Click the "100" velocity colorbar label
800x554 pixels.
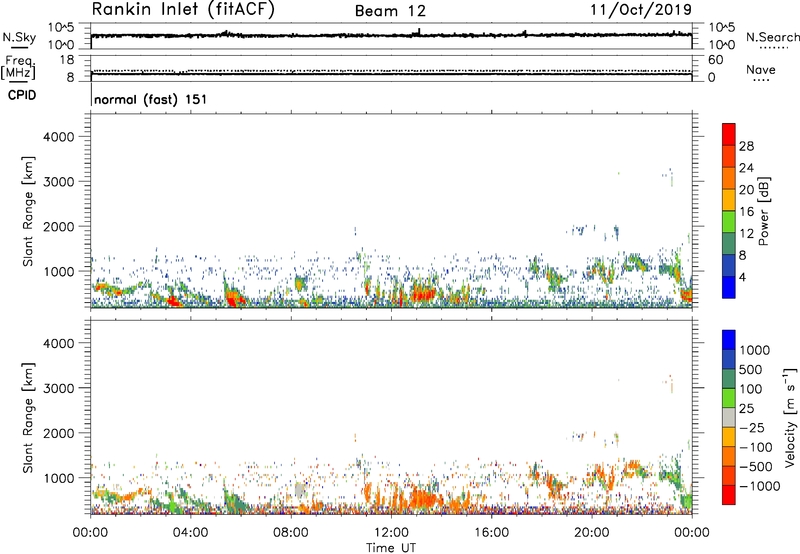tap(751, 389)
